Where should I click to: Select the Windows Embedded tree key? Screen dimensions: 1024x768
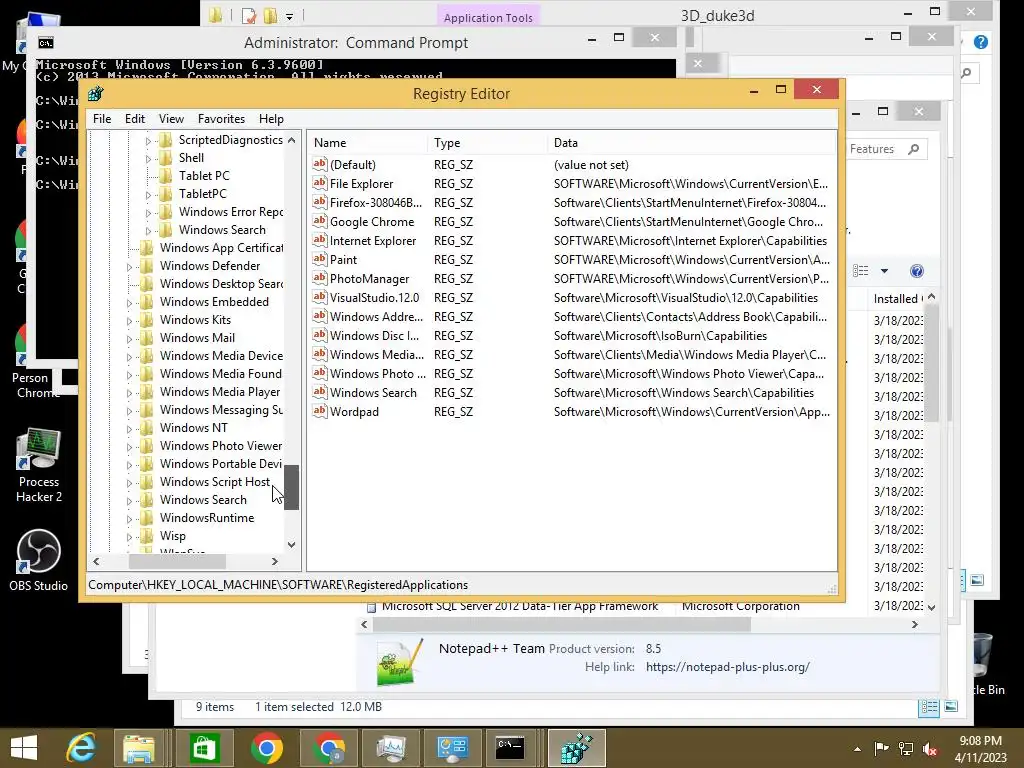(214, 302)
